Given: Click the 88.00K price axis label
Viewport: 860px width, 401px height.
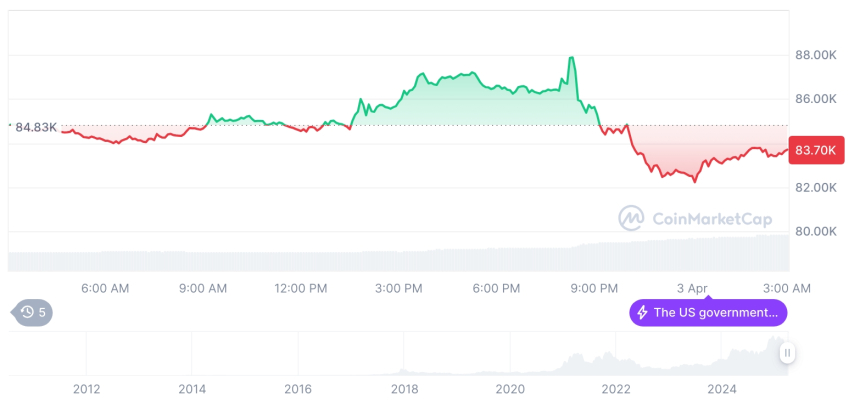Looking at the screenshot, I should coord(815,55).
